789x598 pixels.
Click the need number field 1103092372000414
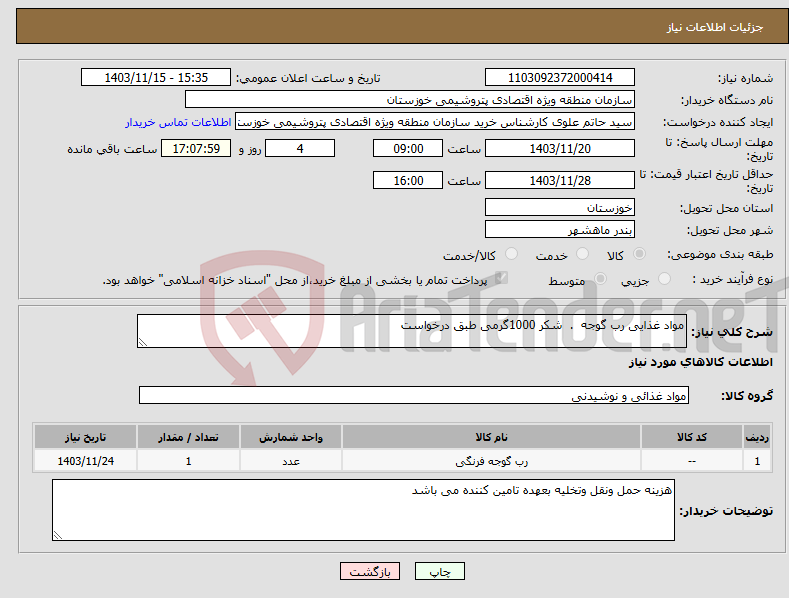pos(560,78)
